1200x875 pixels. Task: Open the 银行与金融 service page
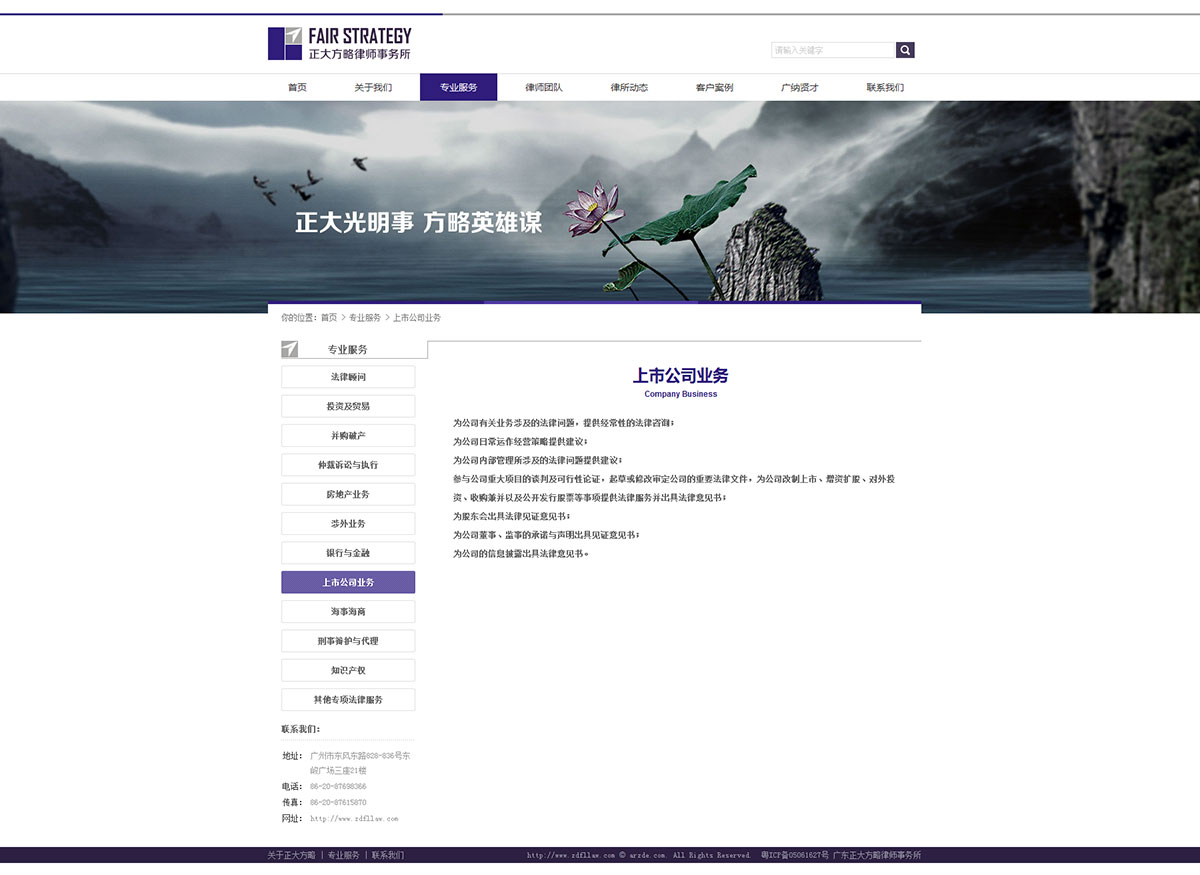tap(348, 553)
